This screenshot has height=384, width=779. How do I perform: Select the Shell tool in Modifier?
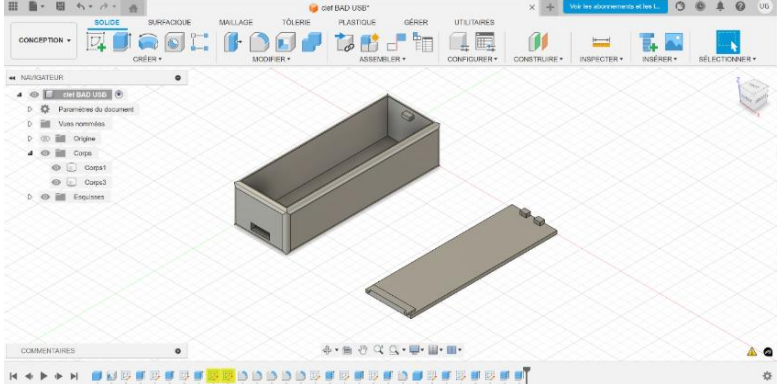click(x=285, y=42)
